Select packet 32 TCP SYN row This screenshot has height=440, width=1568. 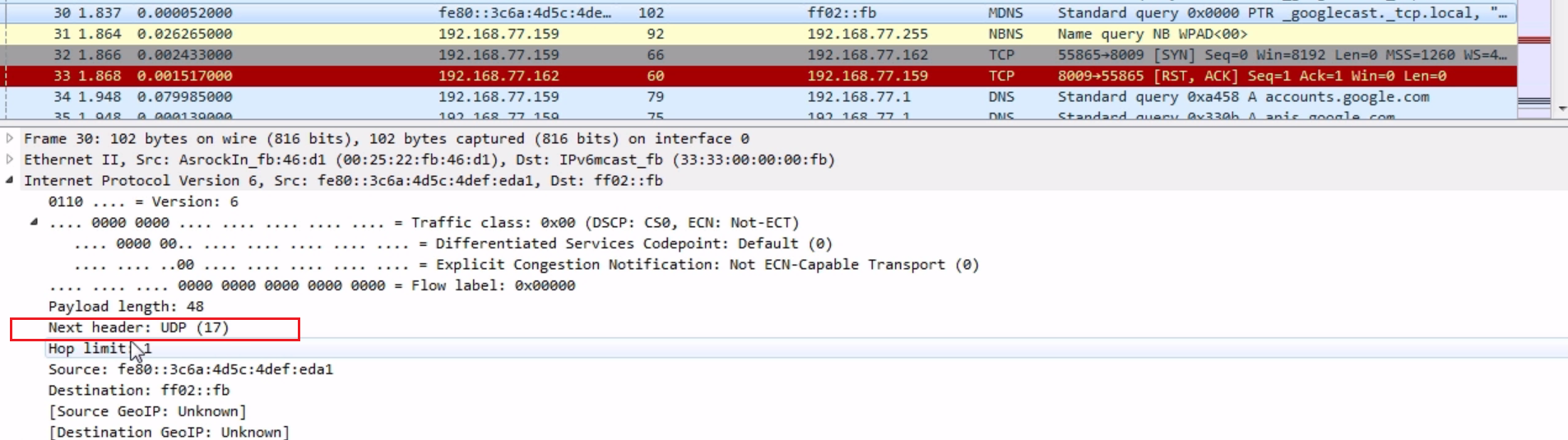pyautogui.click(x=740, y=55)
